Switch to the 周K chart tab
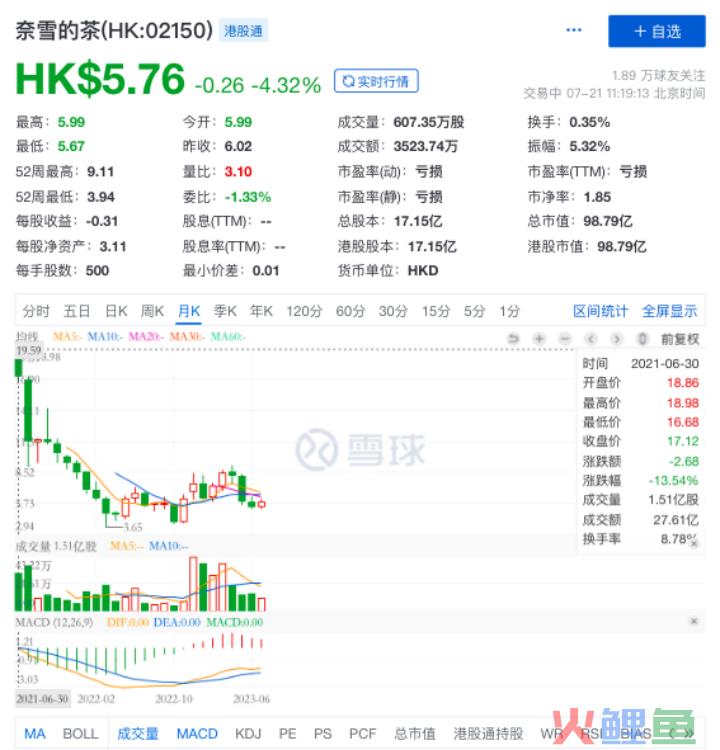The width and height of the screenshot is (720, 750). point(152,311)
